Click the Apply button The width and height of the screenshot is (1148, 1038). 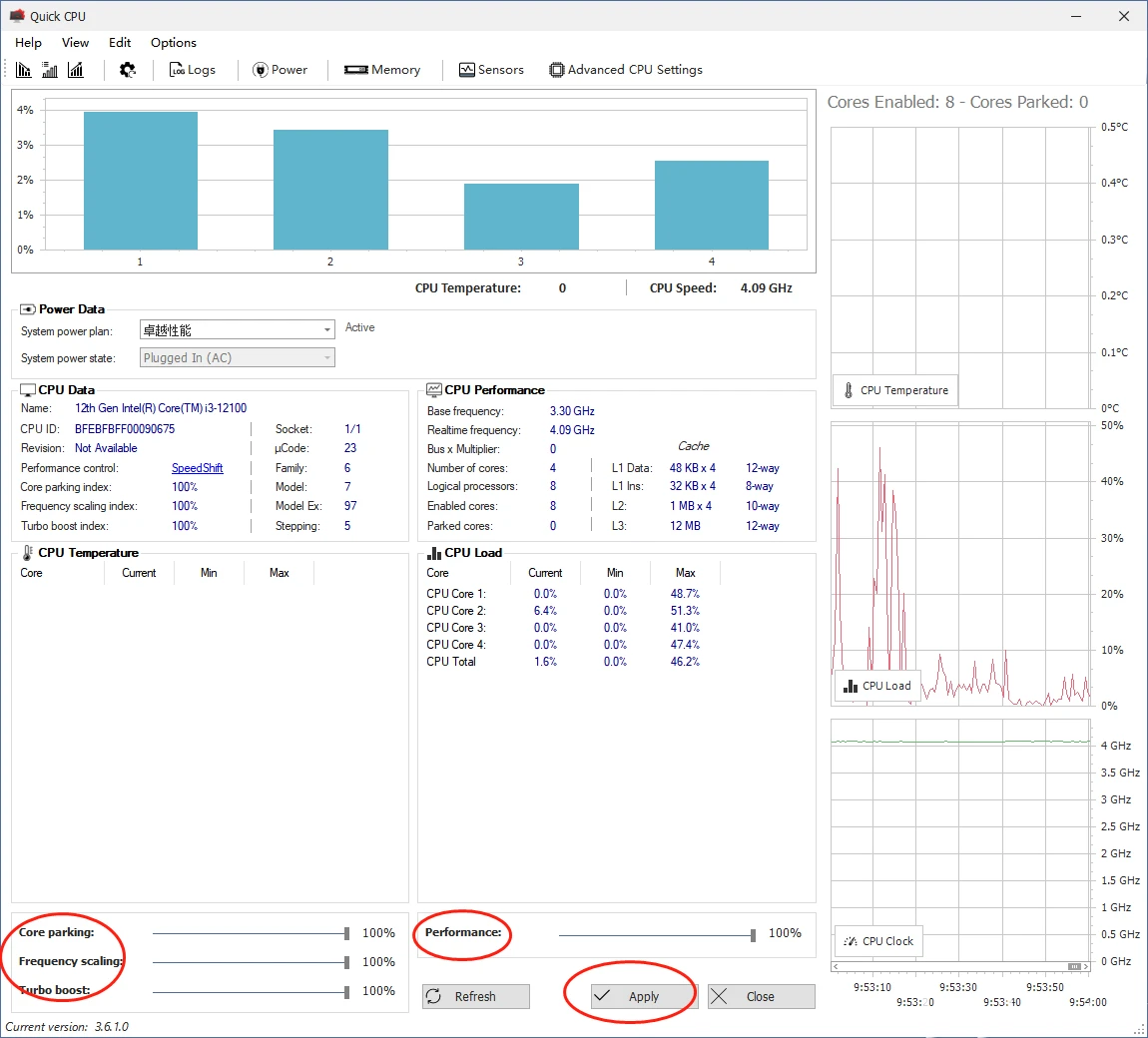644,996
